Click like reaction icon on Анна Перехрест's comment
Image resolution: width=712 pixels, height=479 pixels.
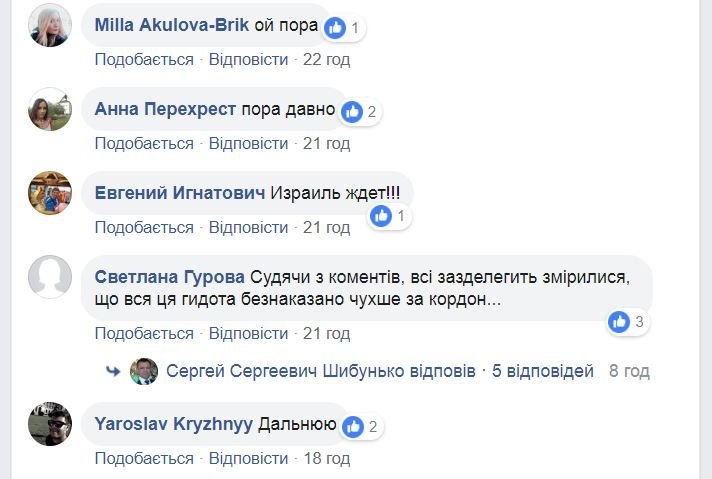pos(352,112)
